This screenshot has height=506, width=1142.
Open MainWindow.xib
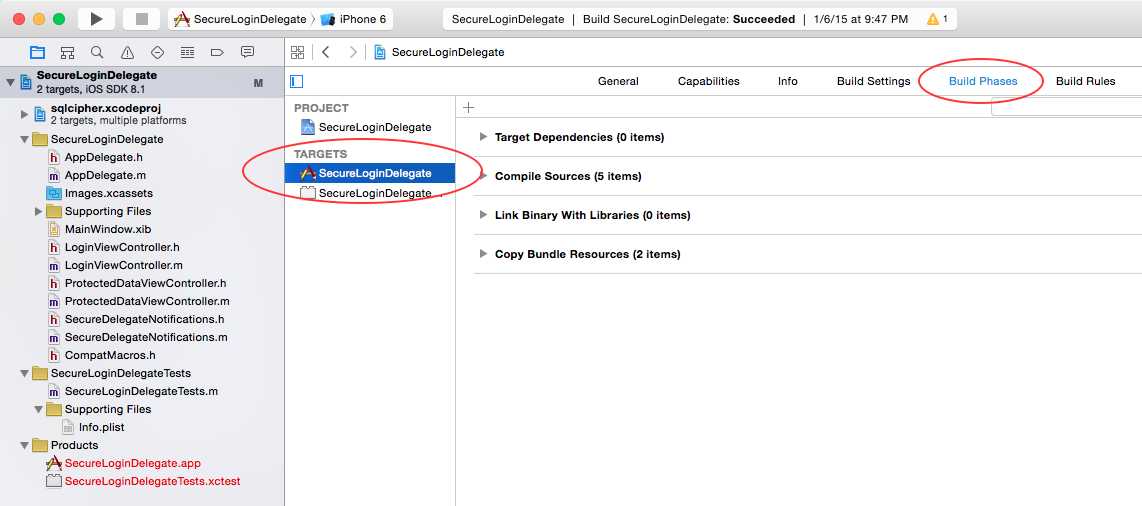pyautogui.click(x=108, y=229)
